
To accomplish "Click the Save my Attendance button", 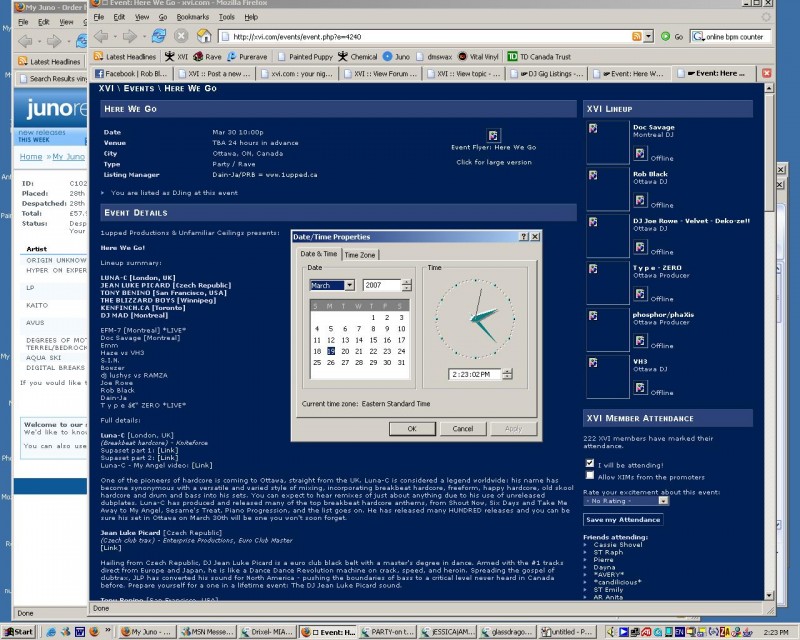I will pos(622,519).
